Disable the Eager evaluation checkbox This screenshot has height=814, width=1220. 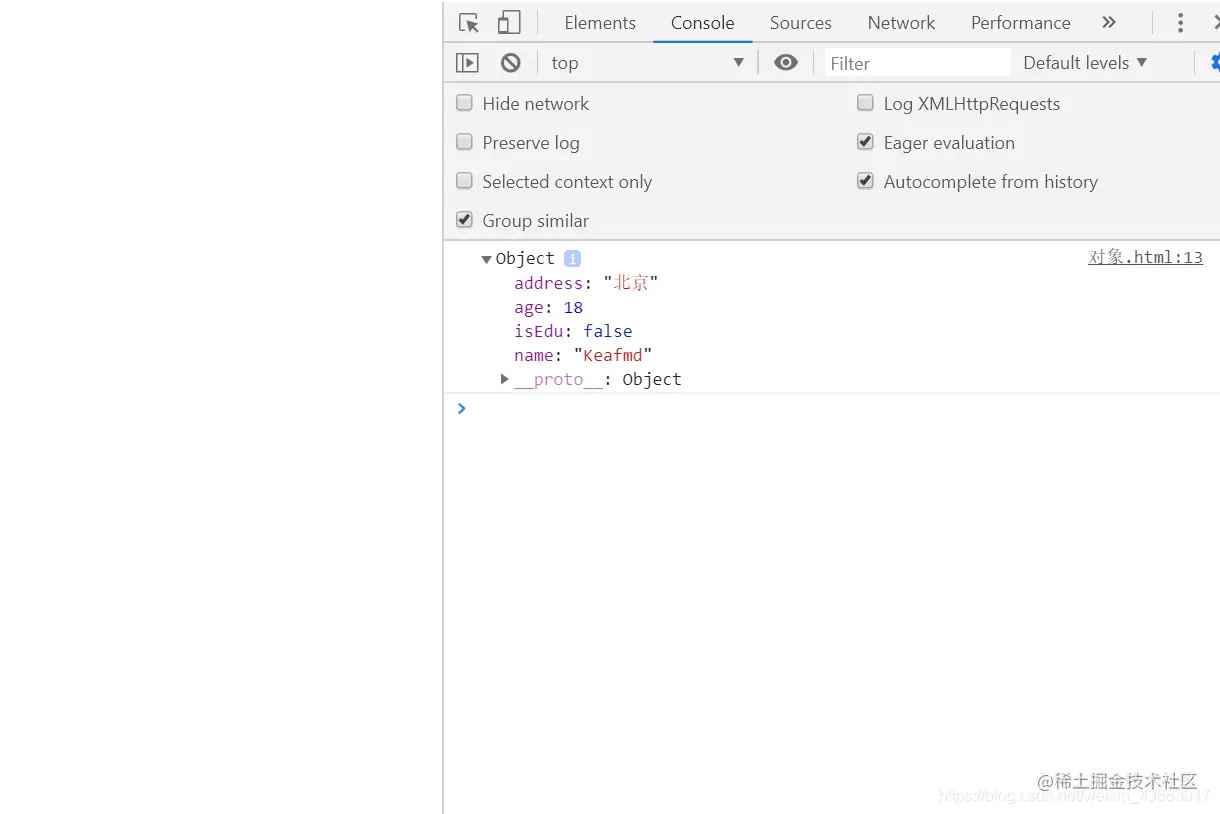point(865,142)
